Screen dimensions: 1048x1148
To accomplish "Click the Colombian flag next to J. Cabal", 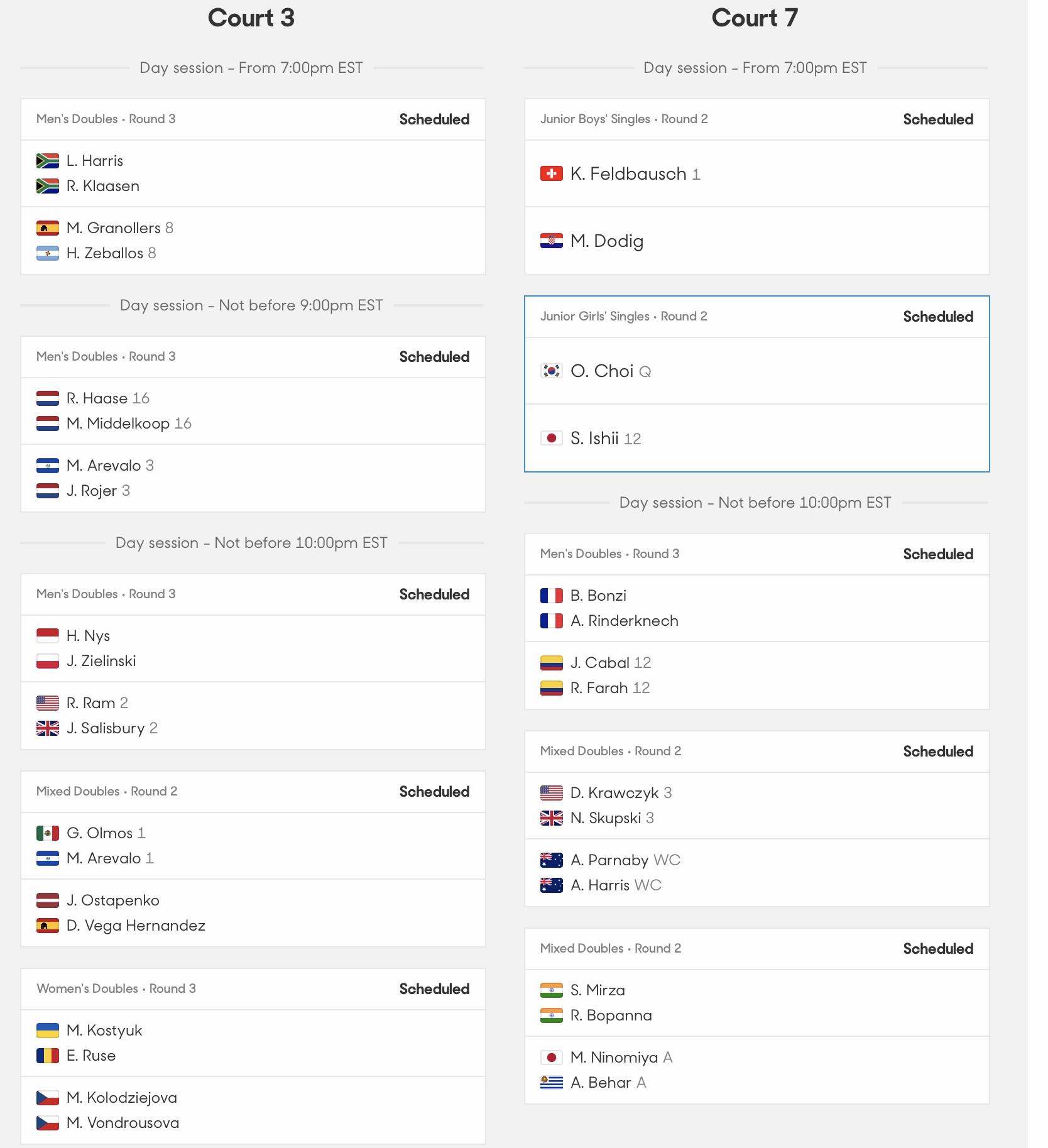I will pyautogui.click(x=552, y=663).
